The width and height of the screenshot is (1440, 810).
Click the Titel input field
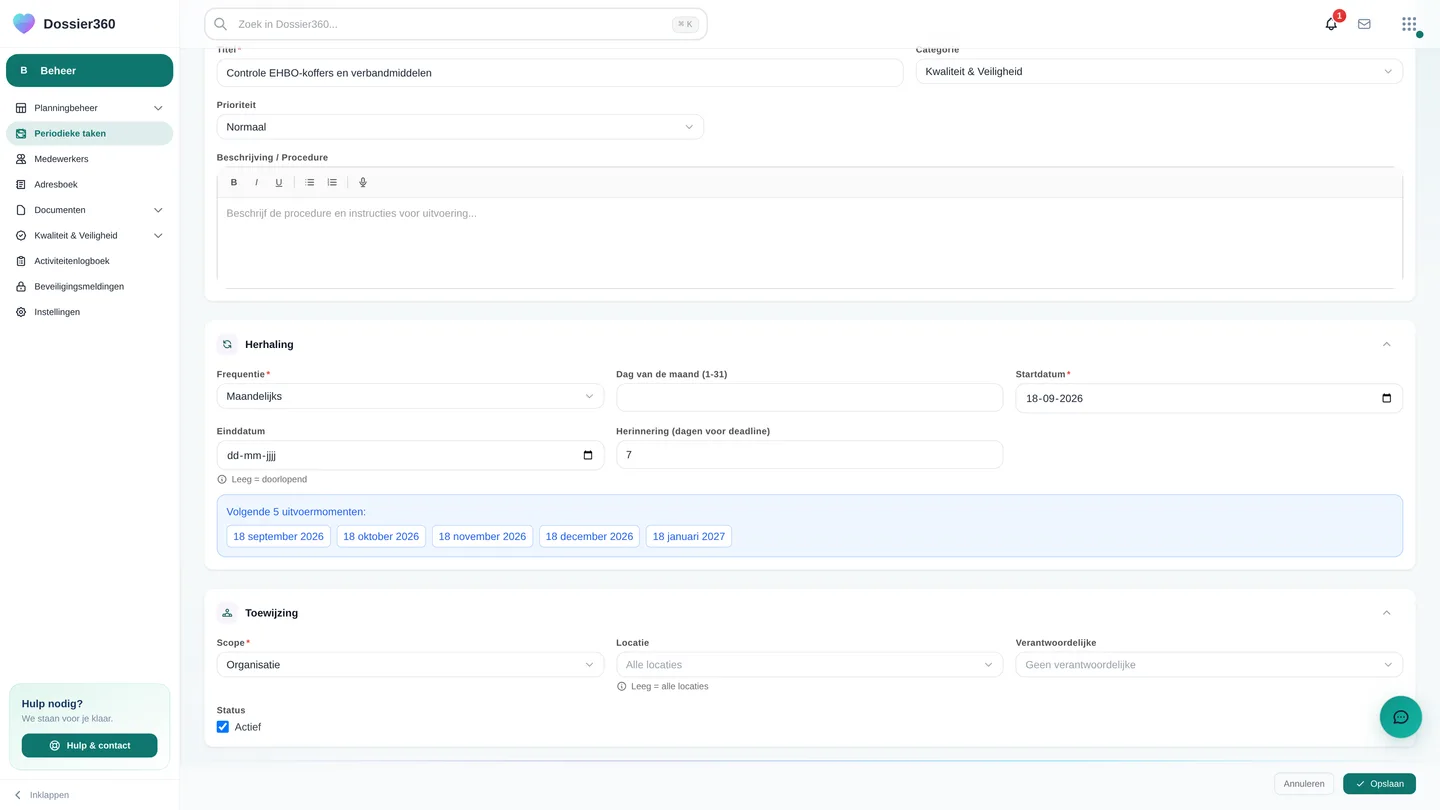coord(560,73)
